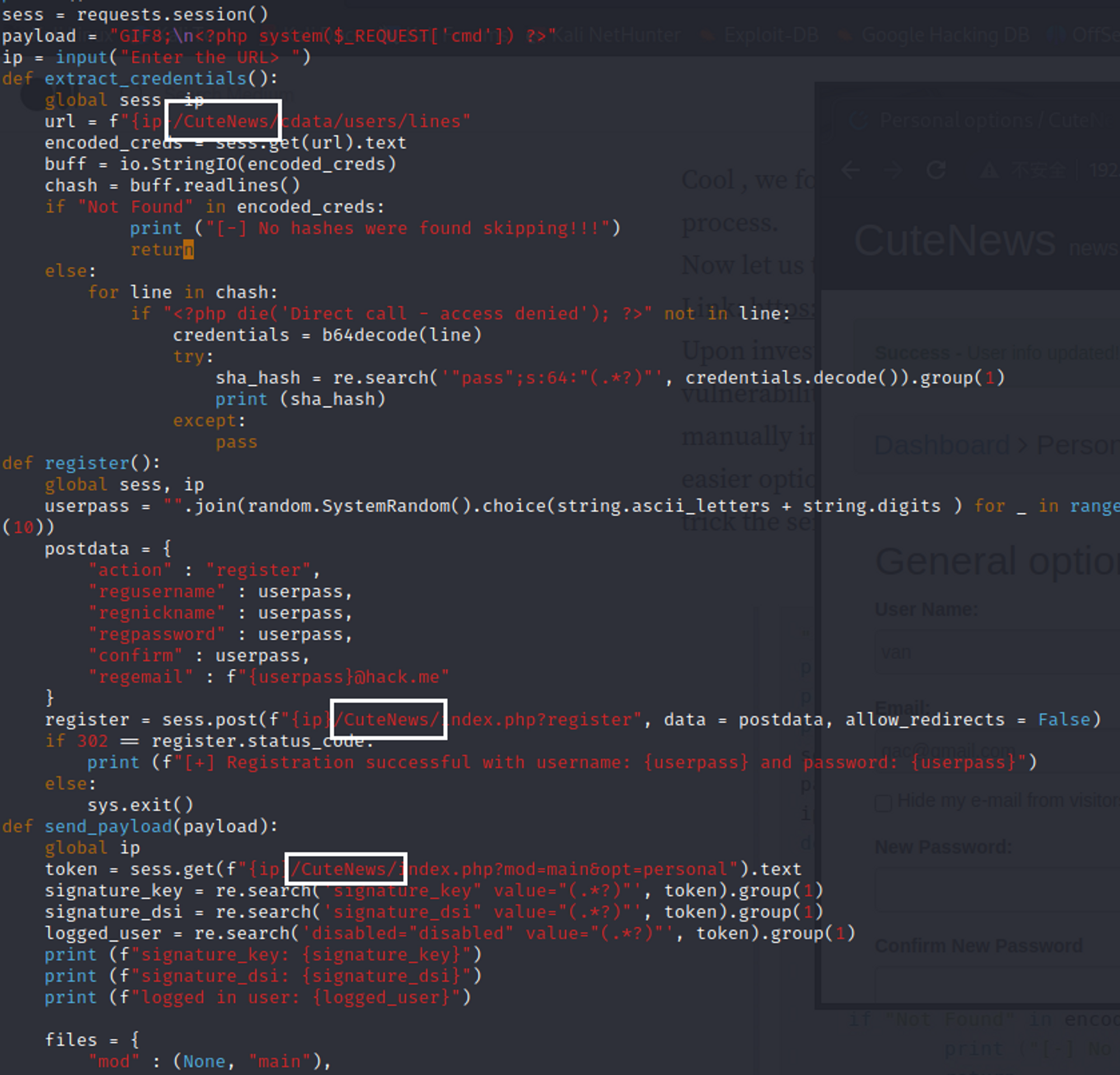Click the '"mod" : (None, "main")' entry
This screenshot has width=1120, height=1075.
coord(209,1063)
